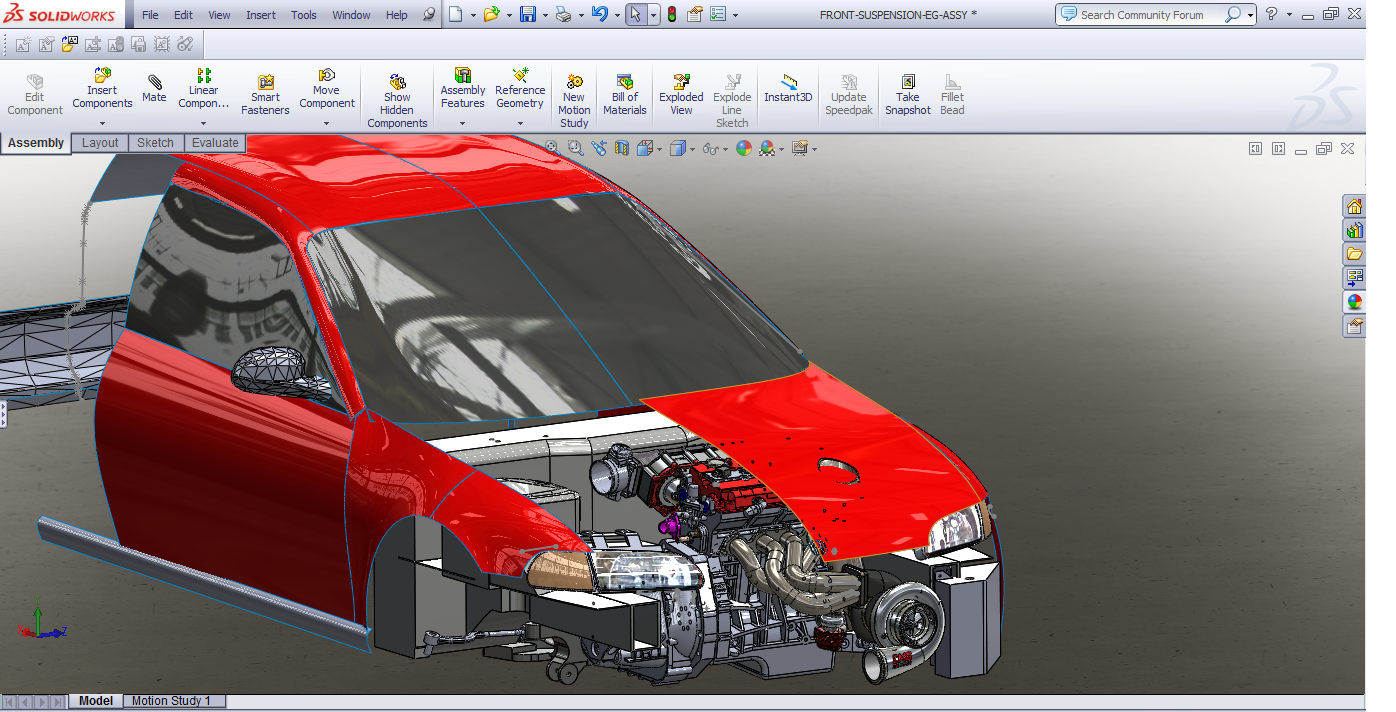The image size is (1396, 712).
Task: Open the Tools menu
Action: coord(304,15)
